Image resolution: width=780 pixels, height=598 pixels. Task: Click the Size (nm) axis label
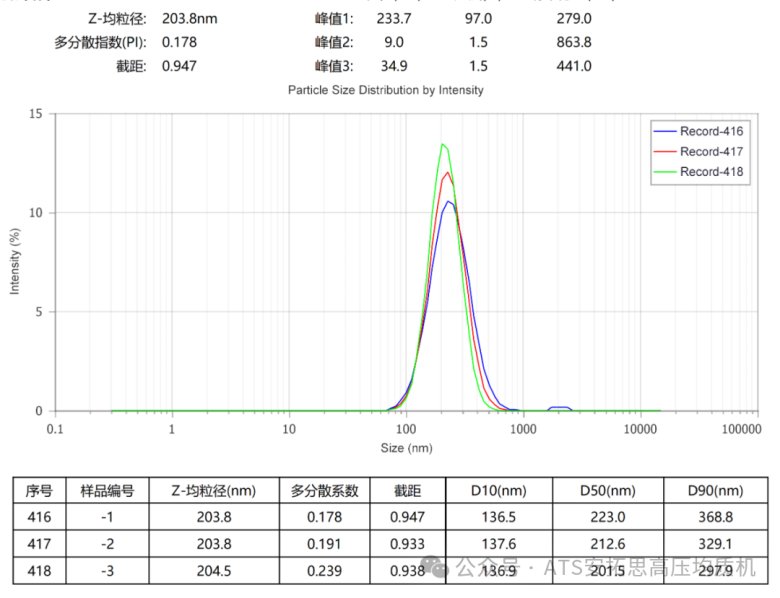405,448
